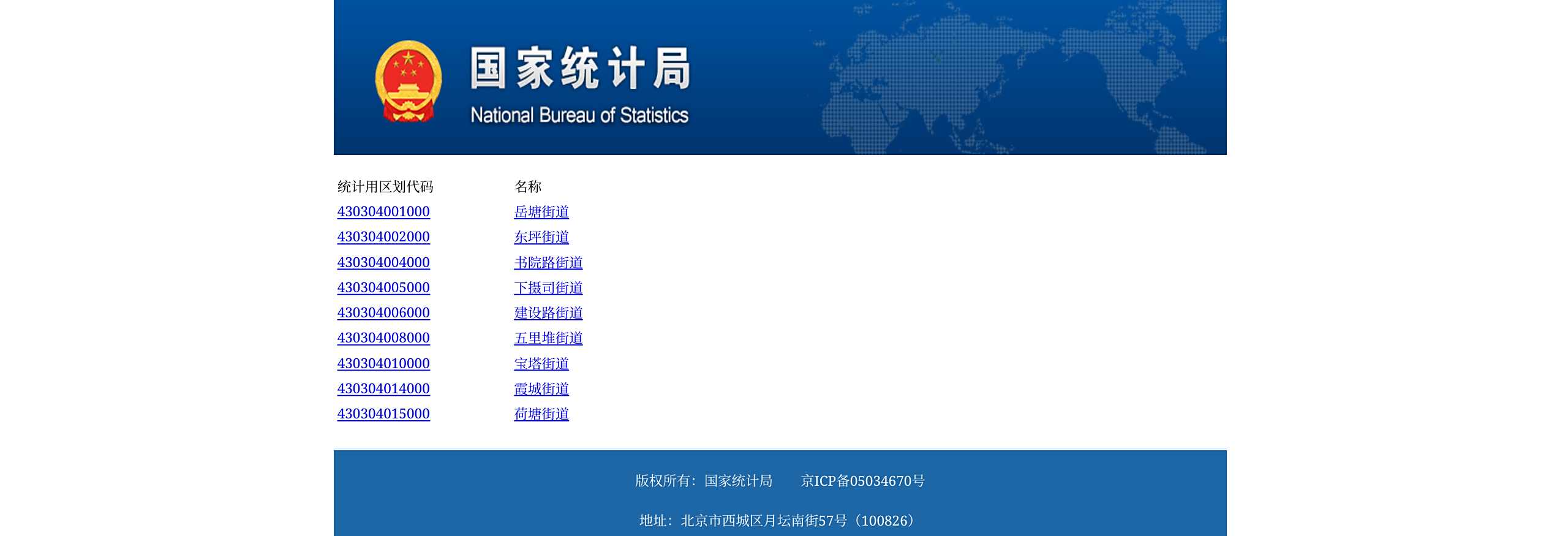1568x536 pixels.
Task: Click the 建设路街道 link
Action: (548, 313)
